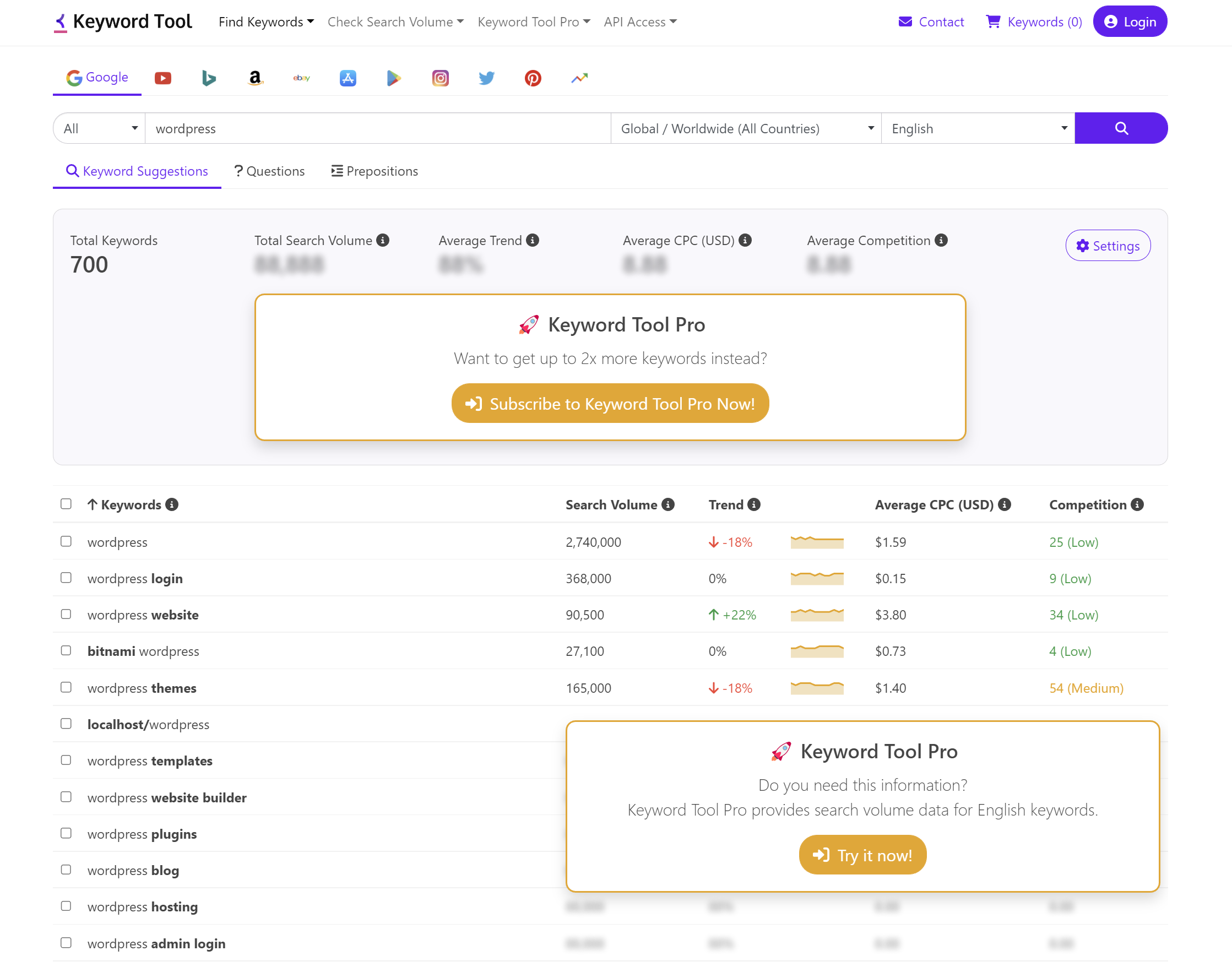The height and width of the screenshot is (967, 1232).
Task: Click info icon beside Trend column header
Action: pyautogui.click(x=754, y=504)
